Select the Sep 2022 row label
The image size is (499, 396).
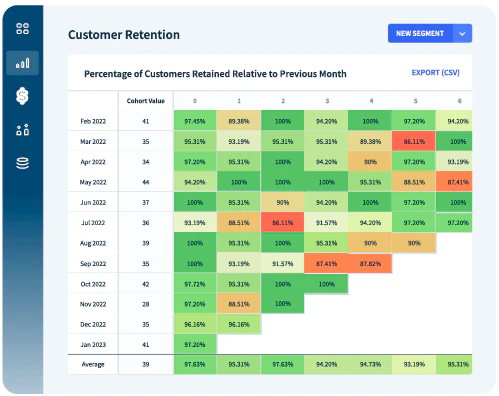93,264
